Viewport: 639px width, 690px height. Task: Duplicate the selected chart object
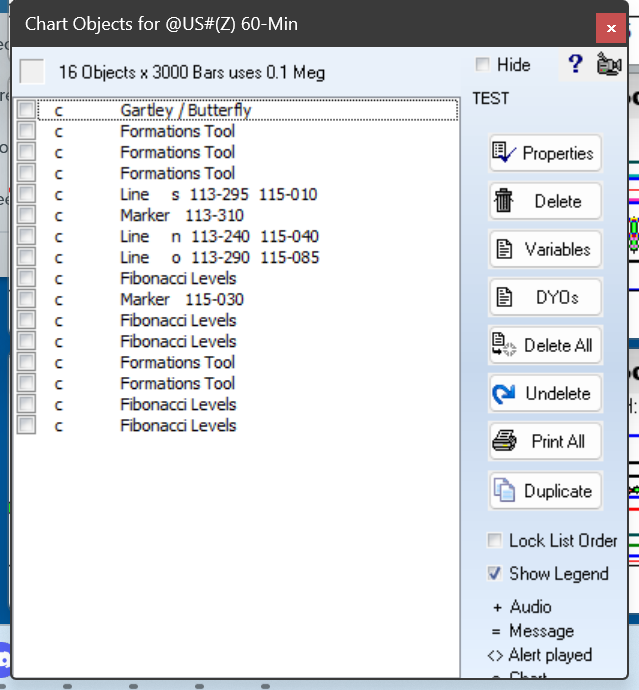545,491
